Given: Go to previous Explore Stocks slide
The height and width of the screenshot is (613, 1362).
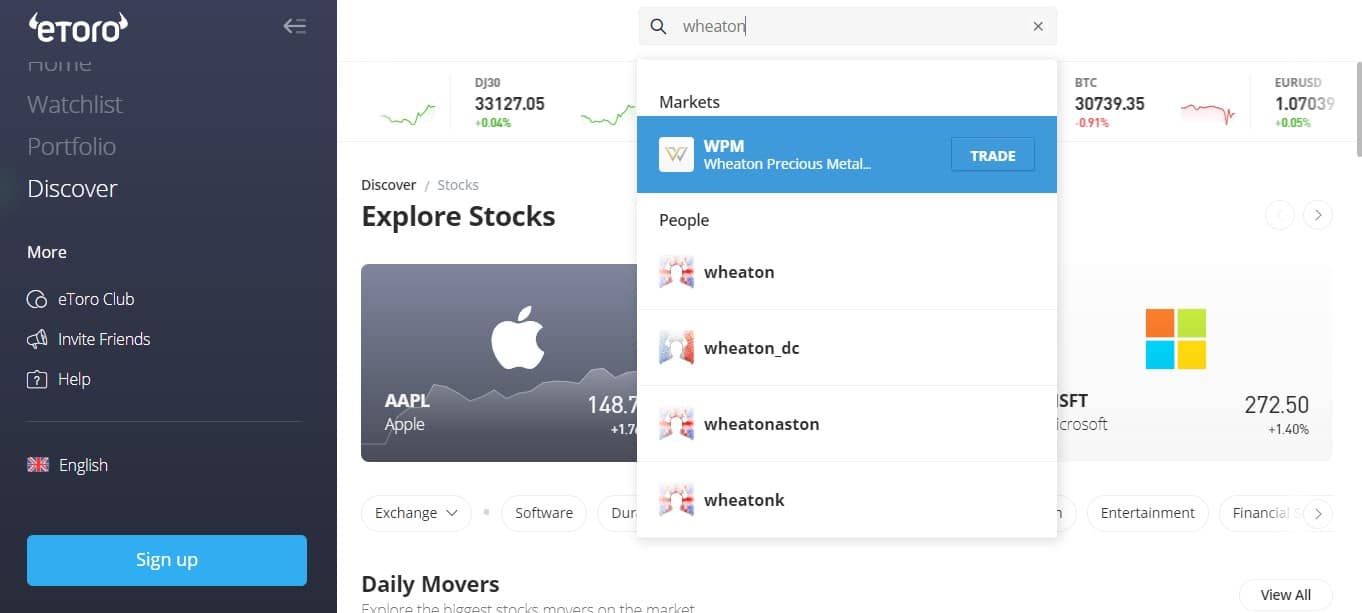Looking at the screenshot, I should click(x=1280, y=215).
